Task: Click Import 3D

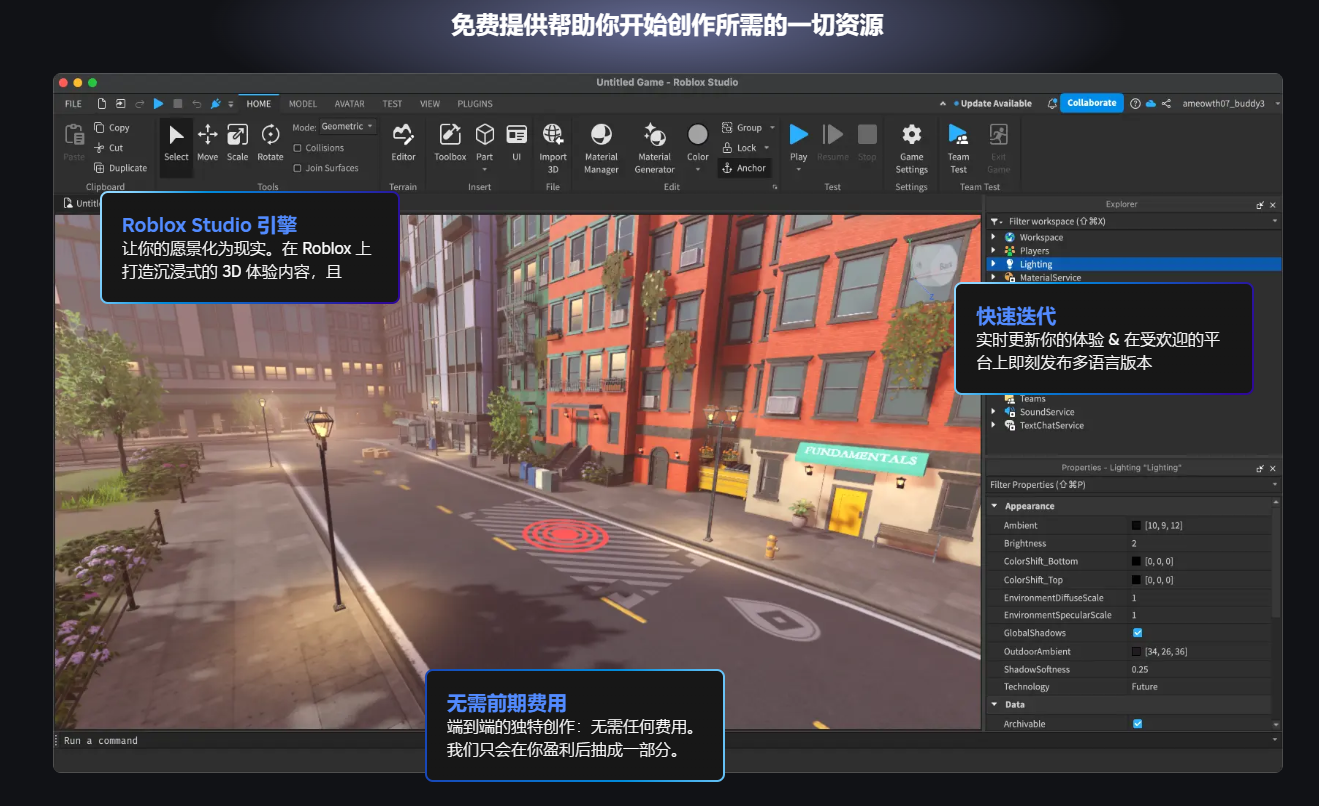Action: pyautogui.click(x=553, y=148)
